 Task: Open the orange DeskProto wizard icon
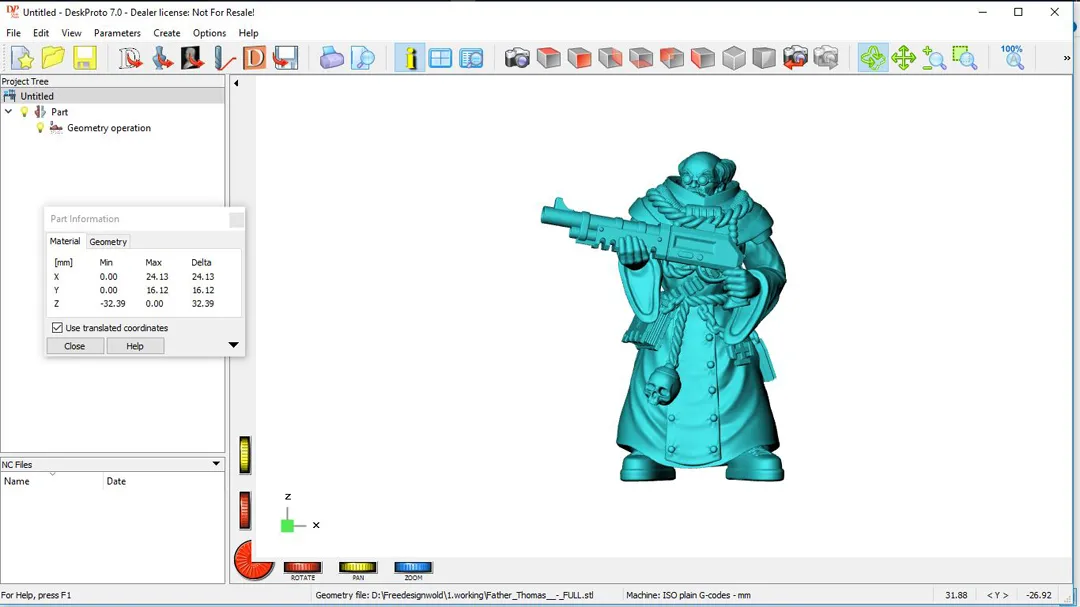254,58
